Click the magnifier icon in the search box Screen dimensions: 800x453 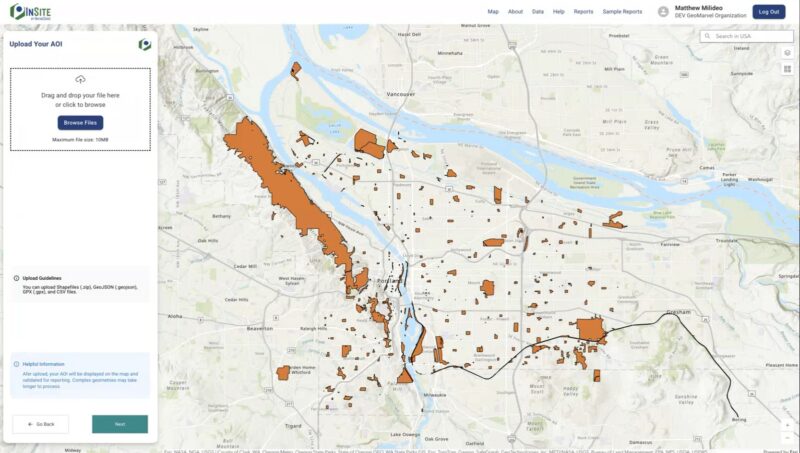[708, 36]
